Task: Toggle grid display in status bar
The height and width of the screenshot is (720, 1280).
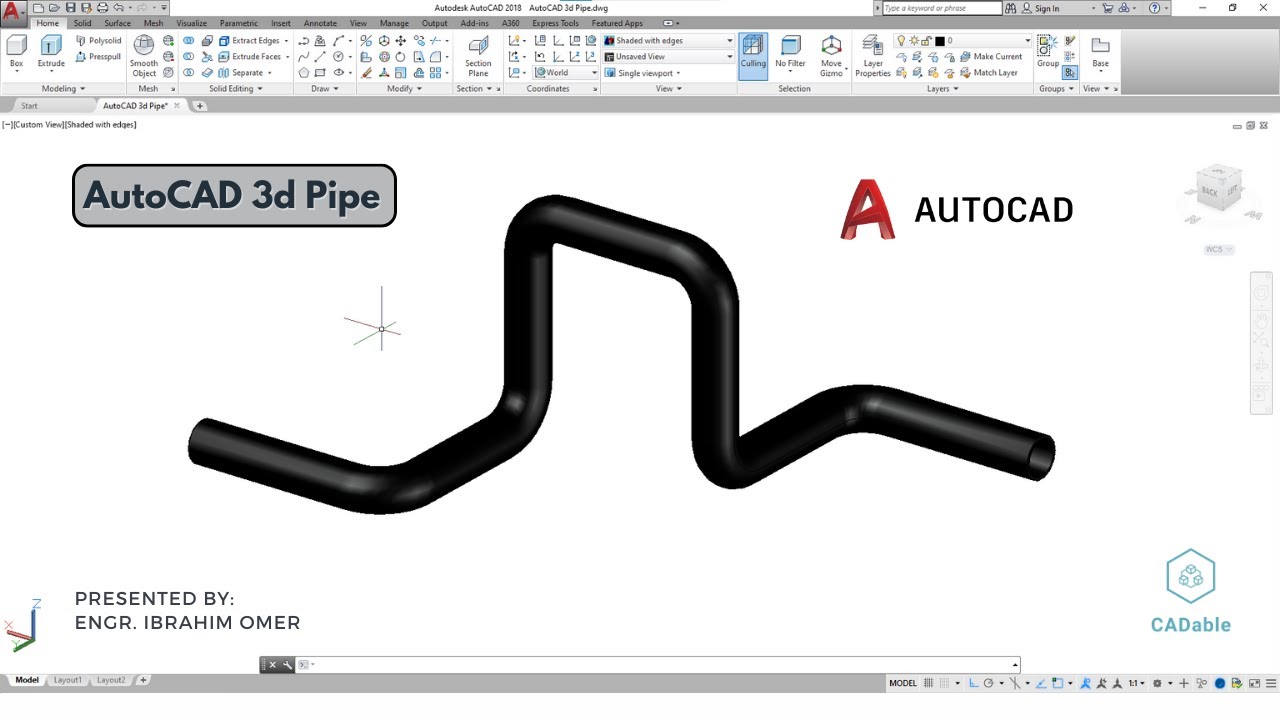Action: pos(928,683)
